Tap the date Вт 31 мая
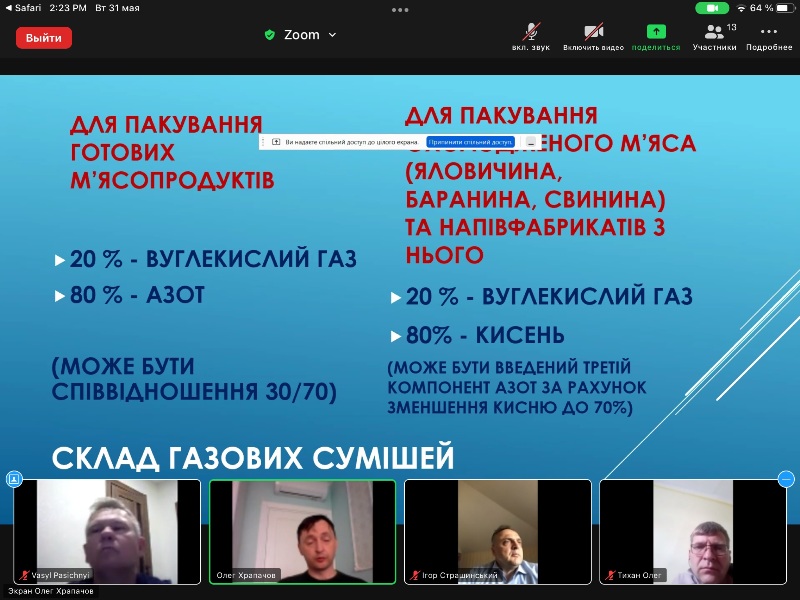This screenshot has height=600, width=800. [117, 8]
